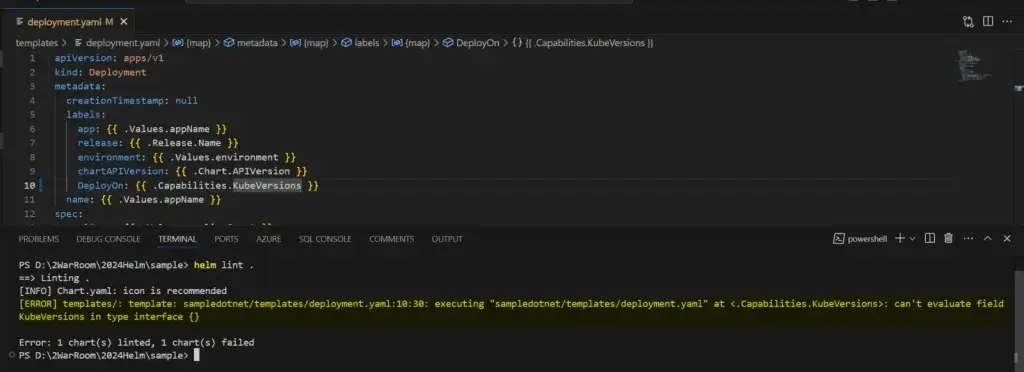Image resolution: width=1024 pixels, height=372 pixels.
Task: Close the deployment.yaml editor tab
Action: 123,22
